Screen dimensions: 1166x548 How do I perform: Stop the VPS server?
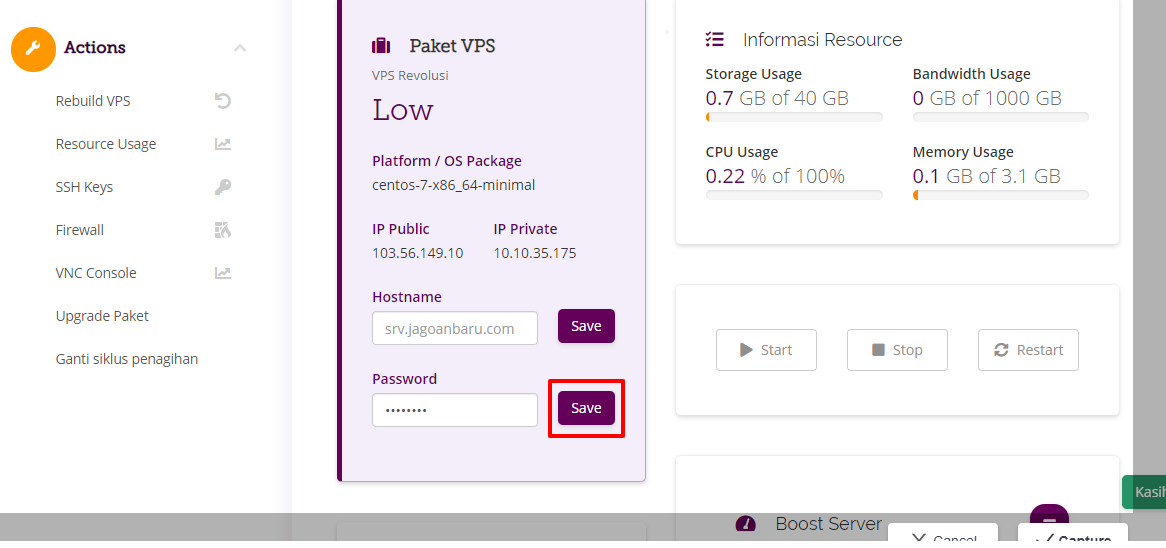pos(897,349)
